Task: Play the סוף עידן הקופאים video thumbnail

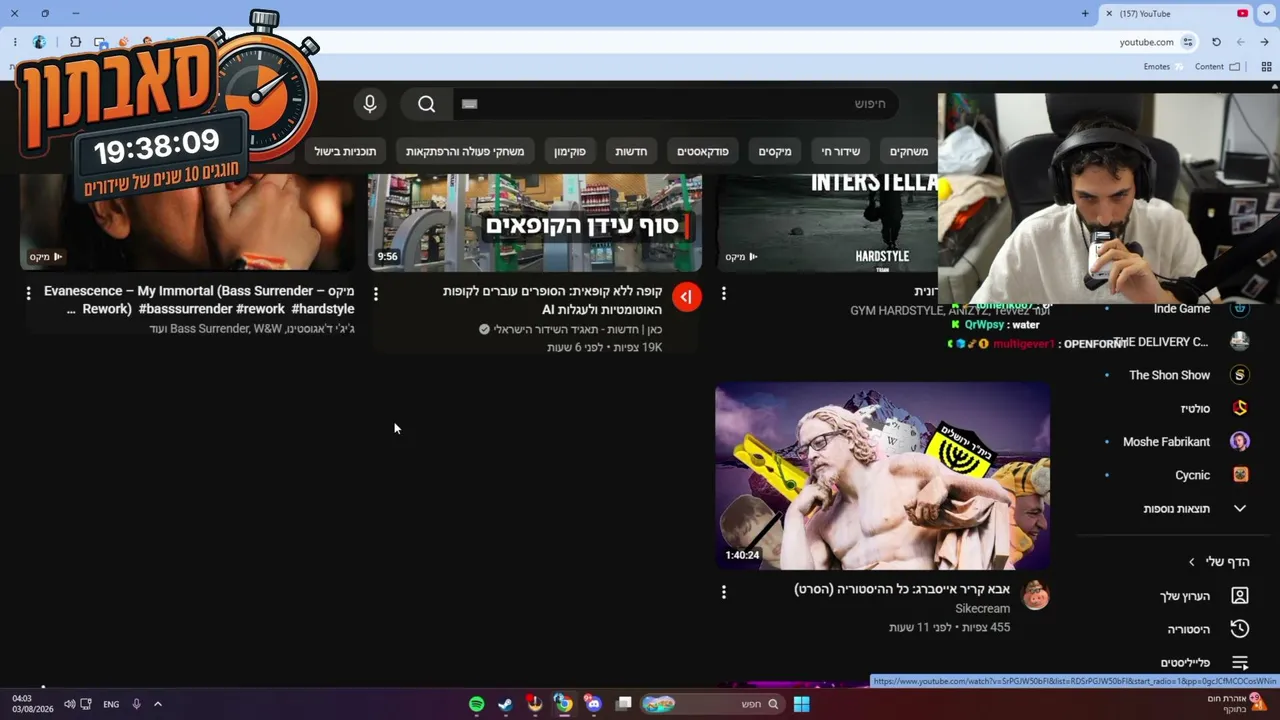Action: pos(535,222)
